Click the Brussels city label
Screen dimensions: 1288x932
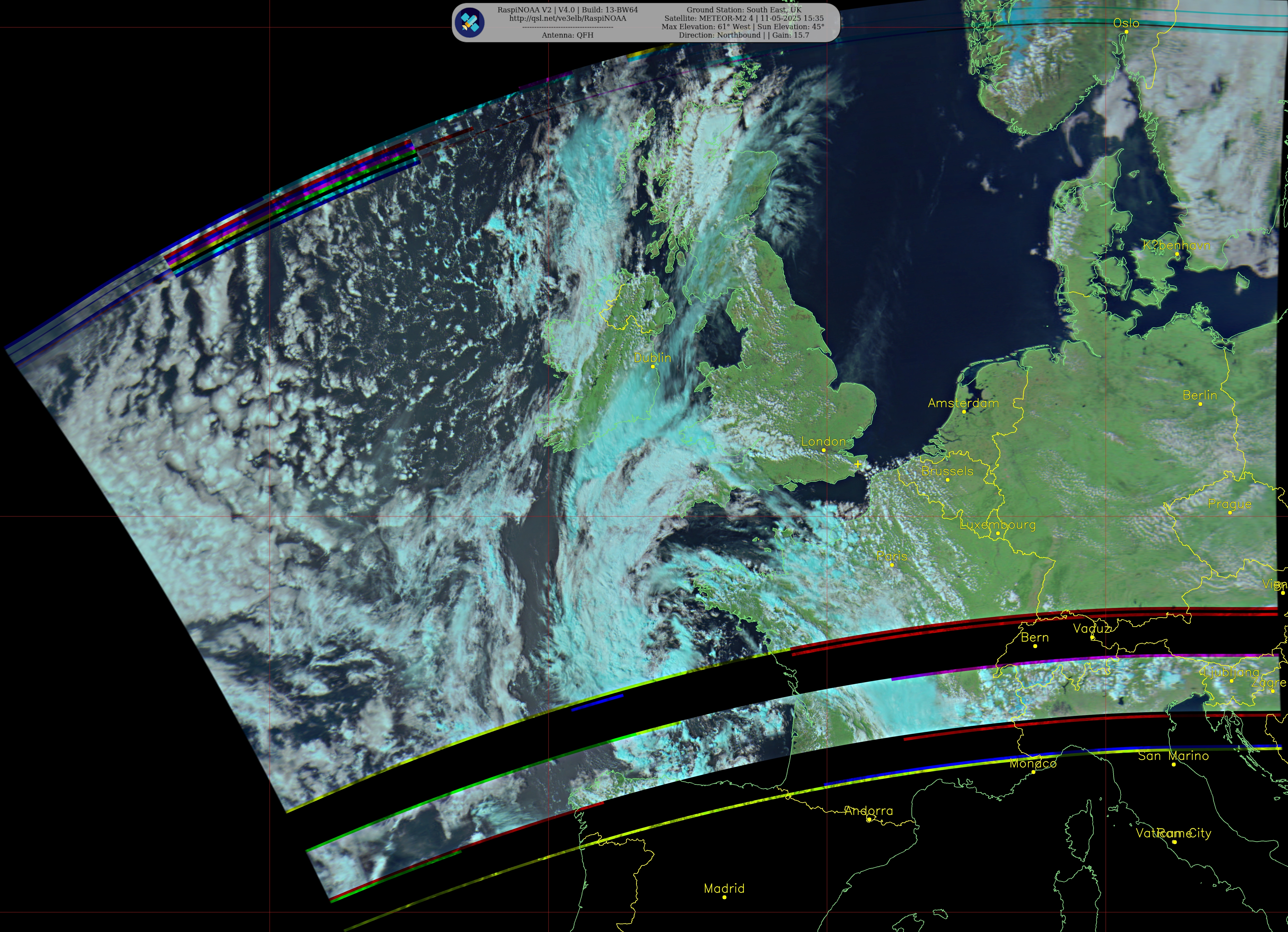[x=947, y=471]
